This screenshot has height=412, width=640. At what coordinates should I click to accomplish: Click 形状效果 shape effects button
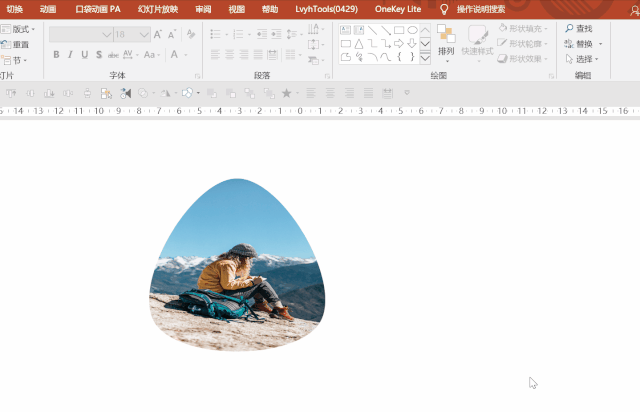coord(522,59)
